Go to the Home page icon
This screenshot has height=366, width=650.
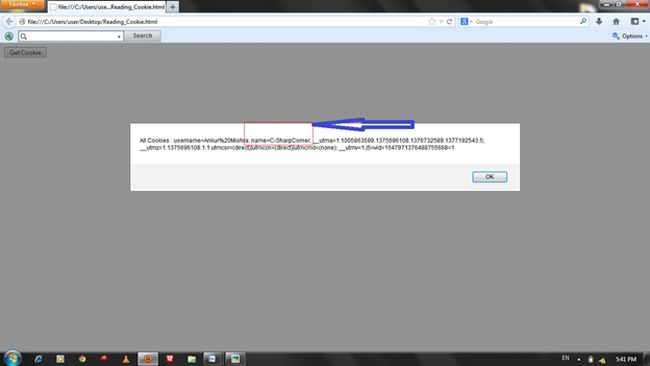point(616,22)
